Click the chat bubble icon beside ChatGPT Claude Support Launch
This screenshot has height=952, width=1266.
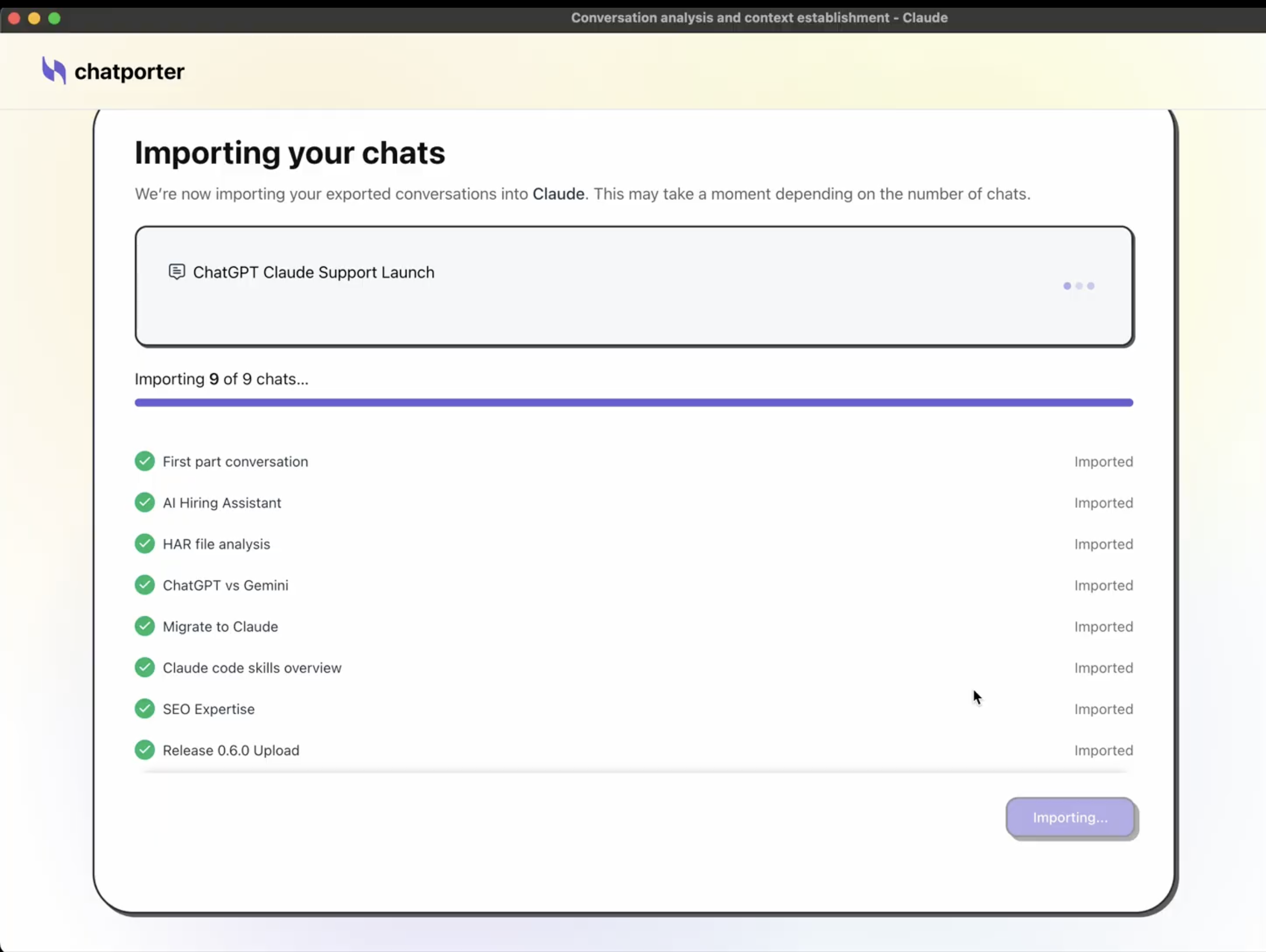tap(176, 272)
